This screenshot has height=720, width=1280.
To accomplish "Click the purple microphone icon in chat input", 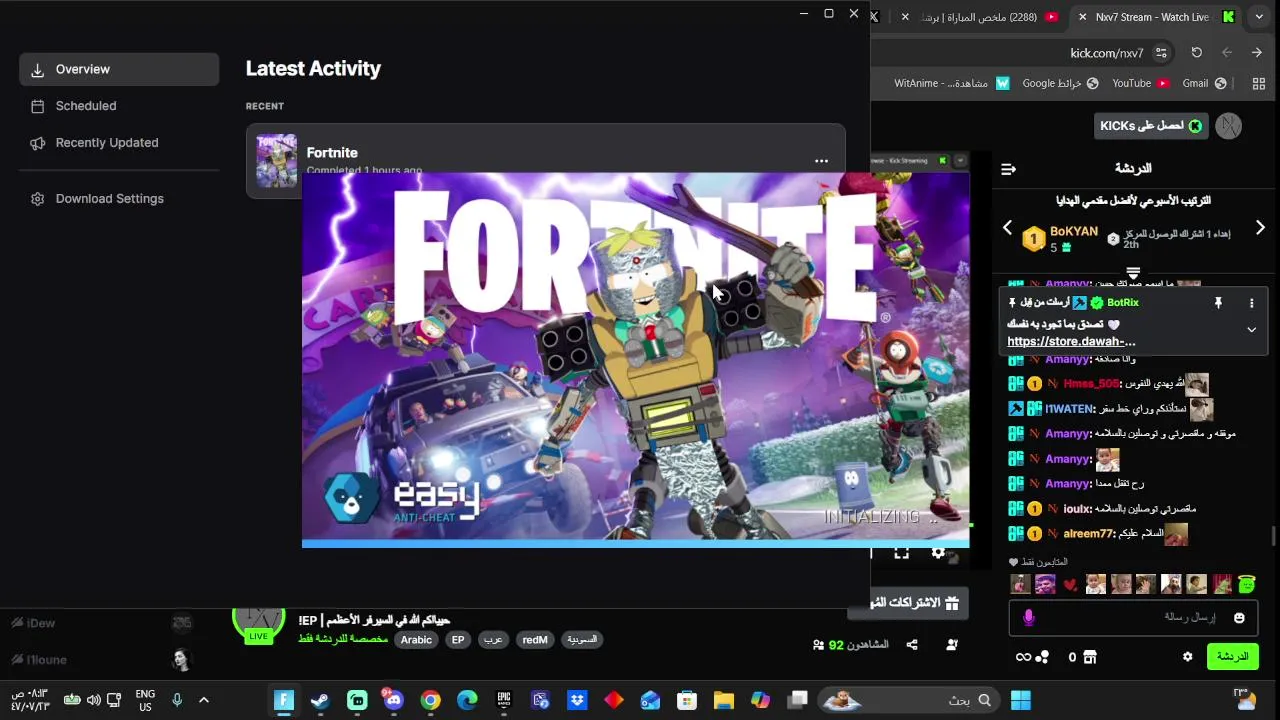I will click(x=1028, y=618).
